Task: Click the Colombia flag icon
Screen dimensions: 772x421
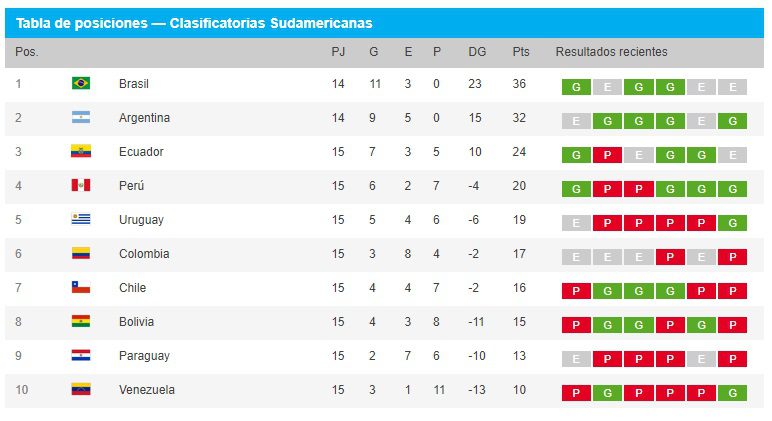Action: 81,254
